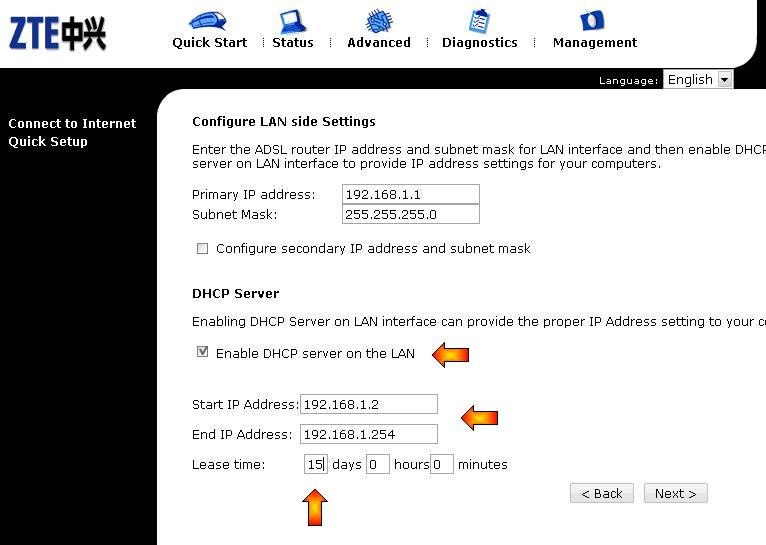Click the Diagnostics clipboard icon
Screen dimensions: 766x545
(479, 21)
